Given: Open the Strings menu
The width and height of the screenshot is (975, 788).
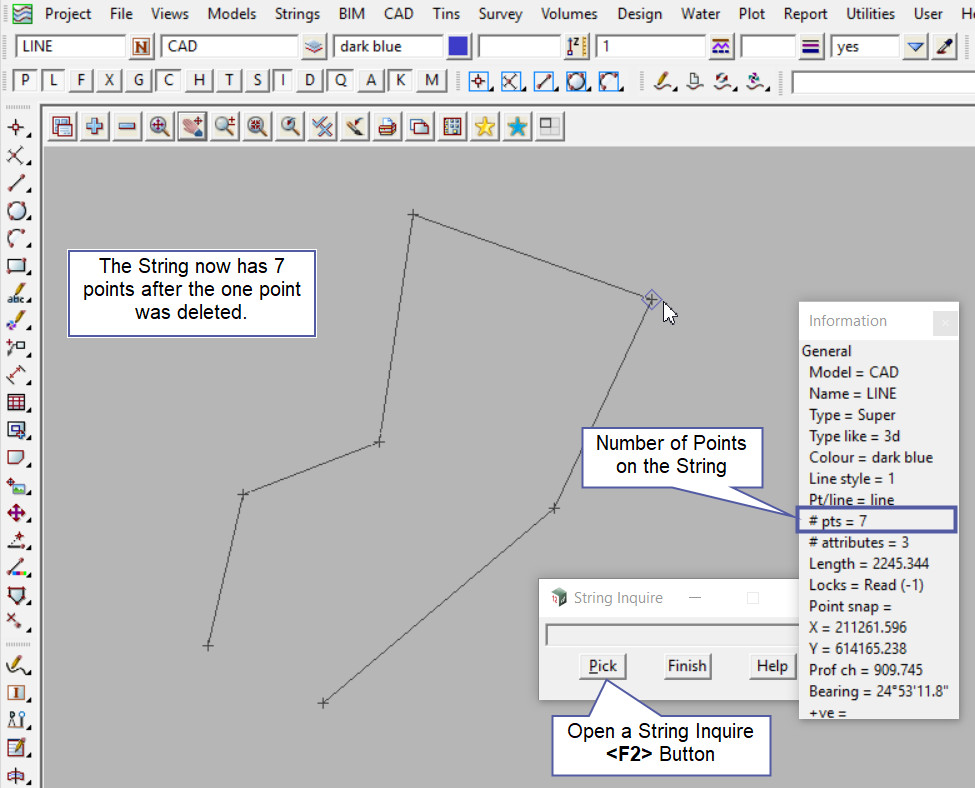Looking at the screenshot, I should [297, 14].
